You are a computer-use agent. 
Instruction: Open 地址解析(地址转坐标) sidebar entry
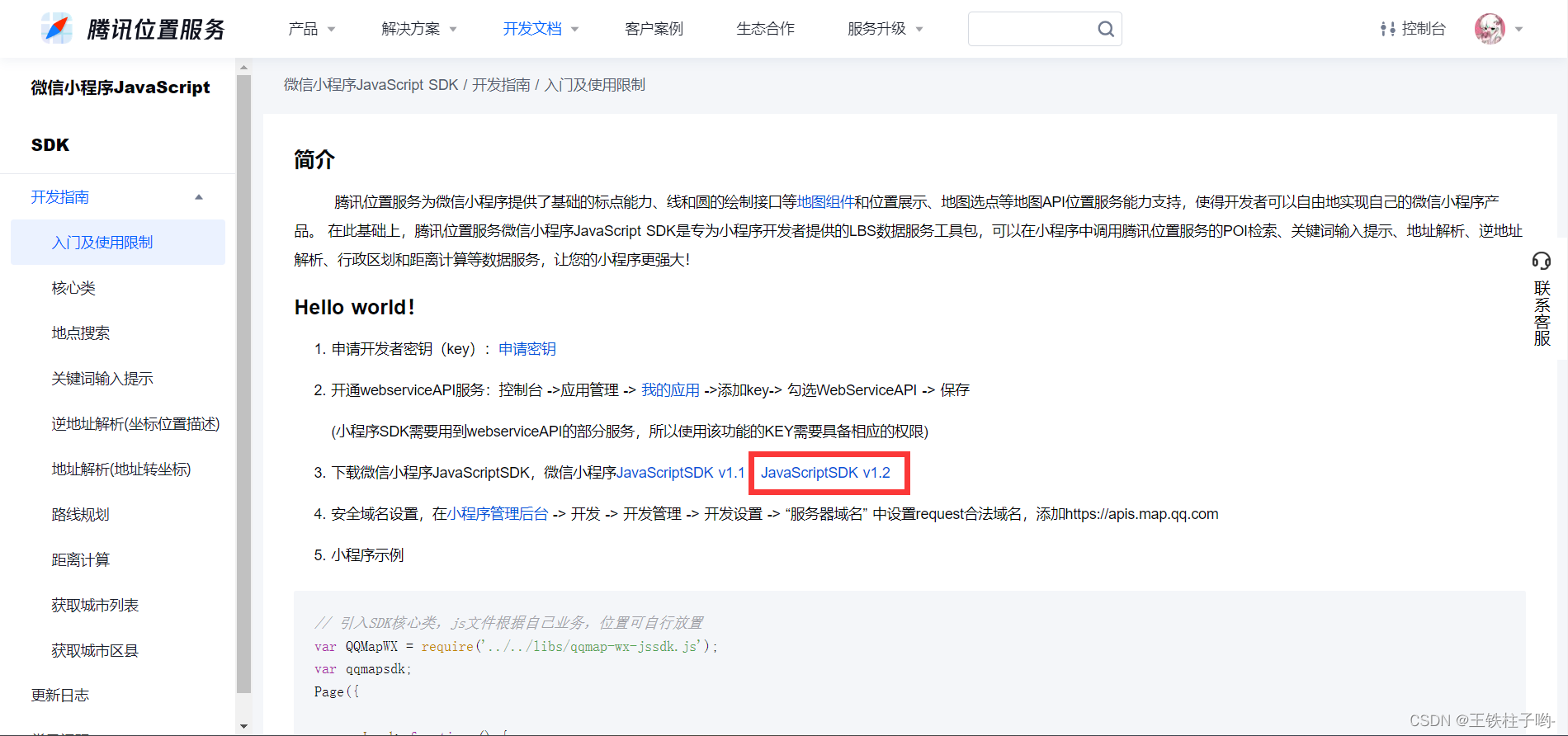click(120, 469)
